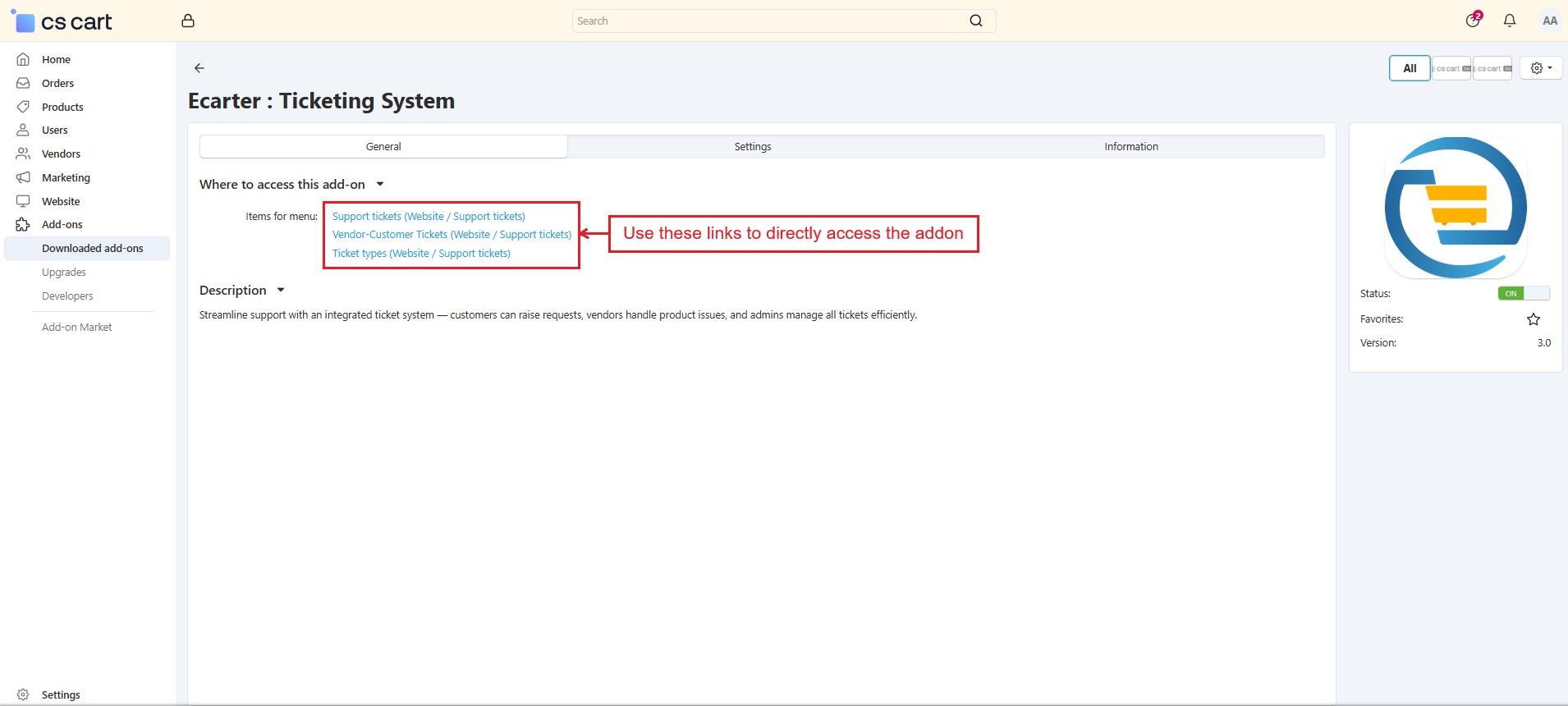1568x706 pixels.
Task: Click the cs cart logo
Action: click(x=63, y=22)
